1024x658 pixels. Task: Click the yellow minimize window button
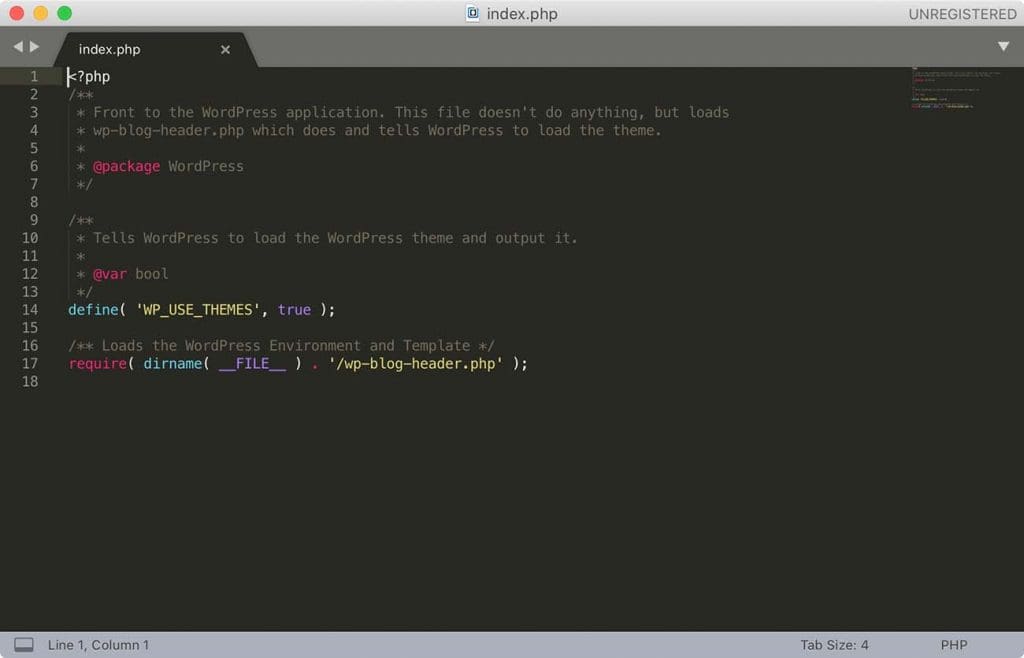(40, 13)
